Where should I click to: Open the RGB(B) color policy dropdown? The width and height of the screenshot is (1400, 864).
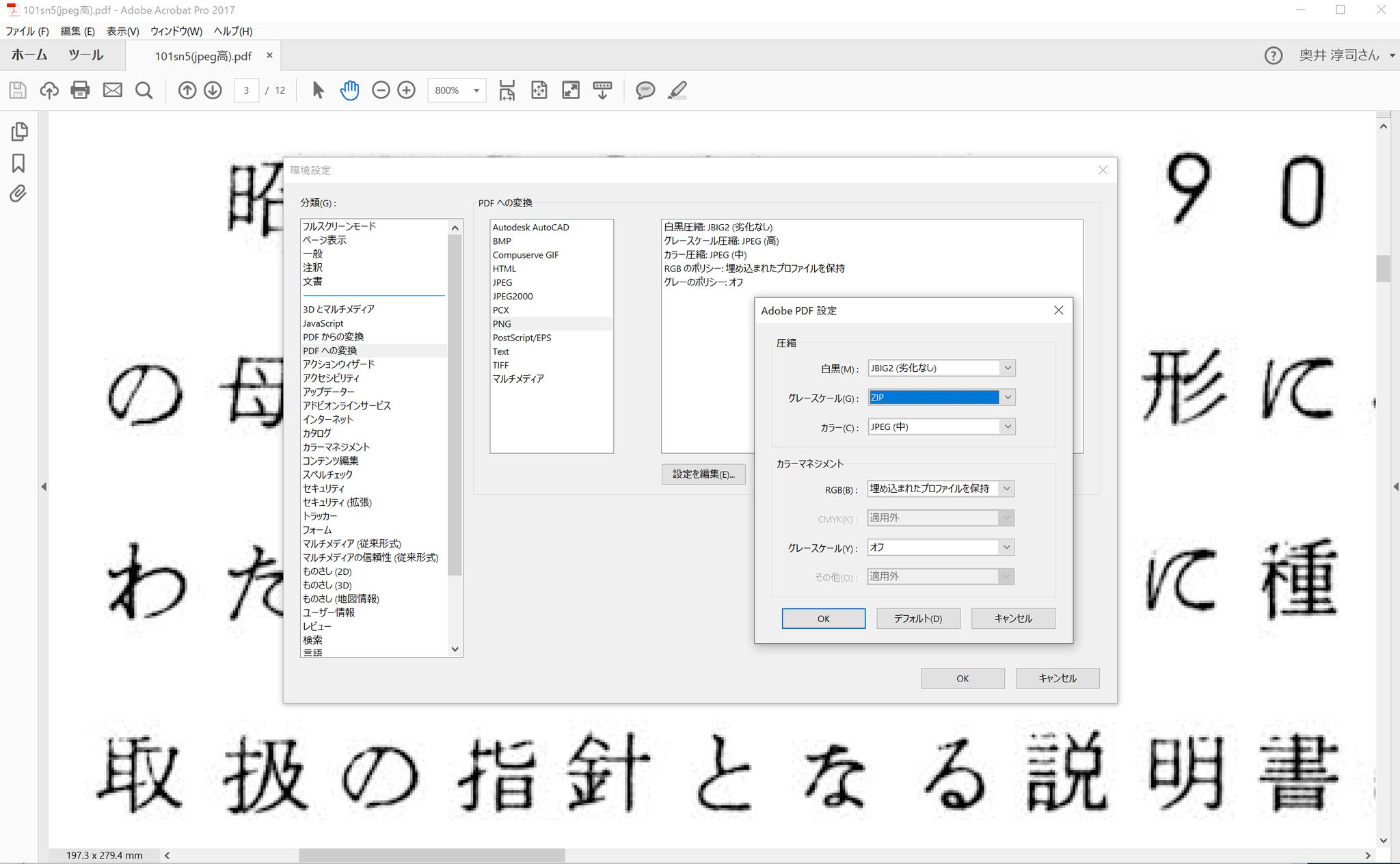coord(1006,489)
